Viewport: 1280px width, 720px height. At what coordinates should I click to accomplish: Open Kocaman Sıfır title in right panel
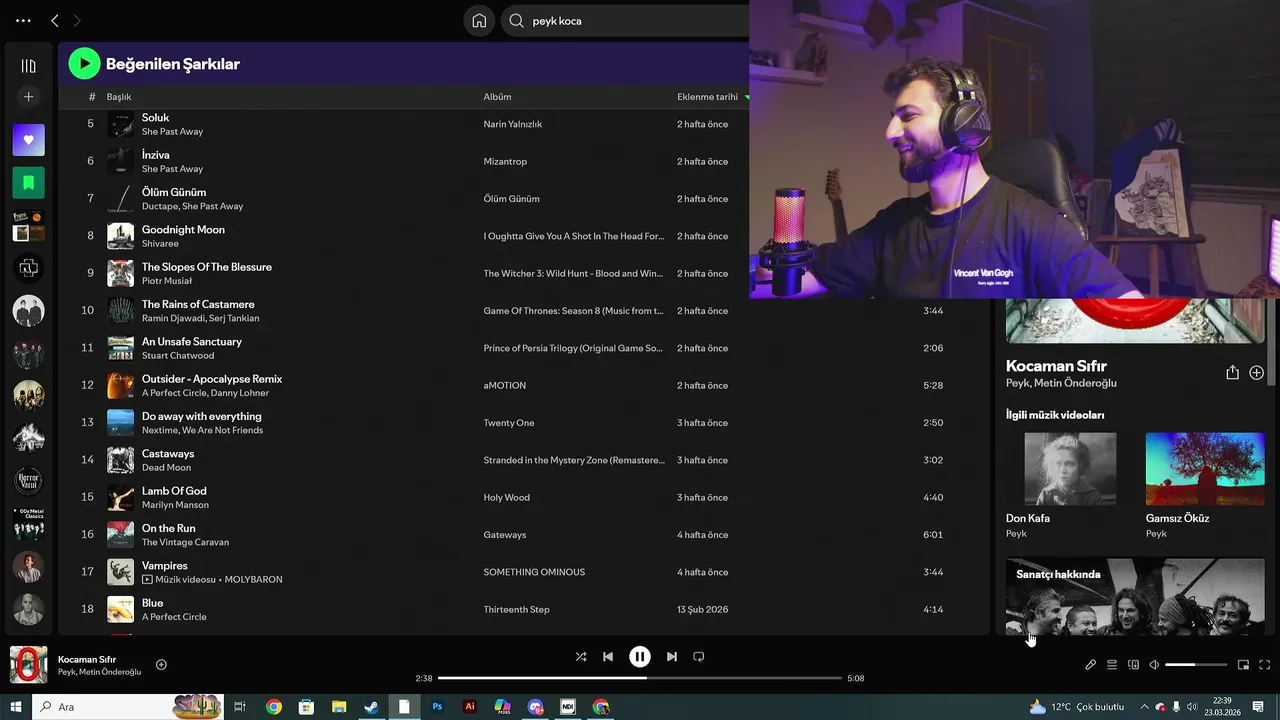1056,366
